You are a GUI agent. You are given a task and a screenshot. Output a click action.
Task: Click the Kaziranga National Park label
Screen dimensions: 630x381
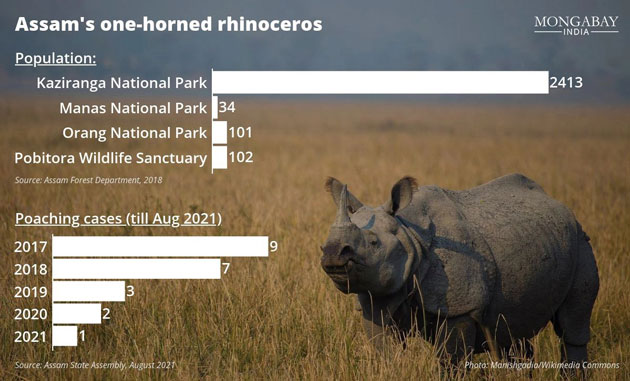122,83
